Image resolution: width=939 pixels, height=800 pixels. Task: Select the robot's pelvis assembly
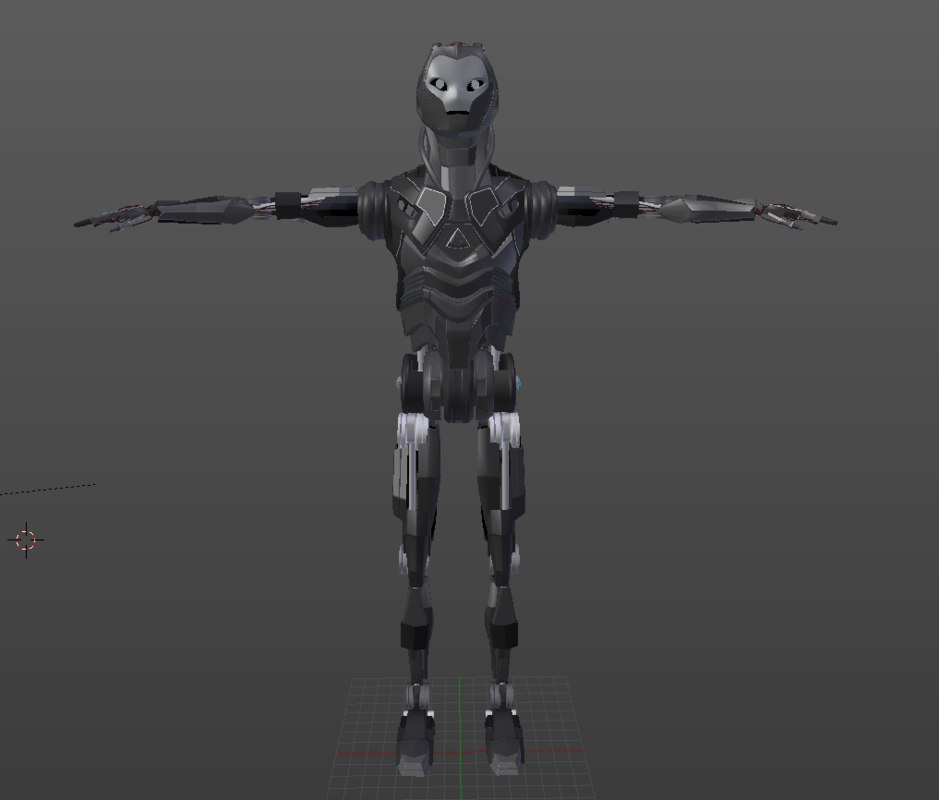[x=458, y=380]
